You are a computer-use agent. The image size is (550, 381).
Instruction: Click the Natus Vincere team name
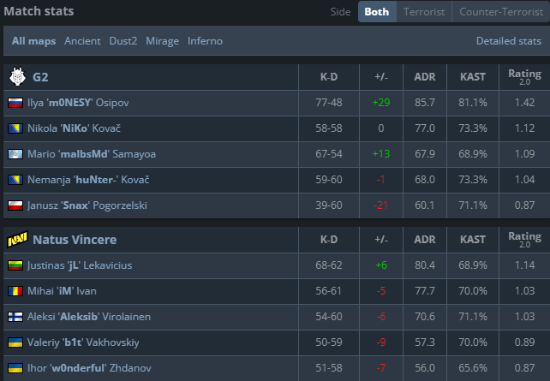pos(75,240)
